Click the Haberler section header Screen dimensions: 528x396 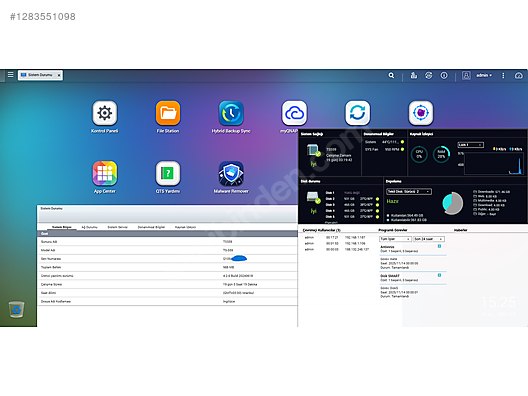[460, 230]
